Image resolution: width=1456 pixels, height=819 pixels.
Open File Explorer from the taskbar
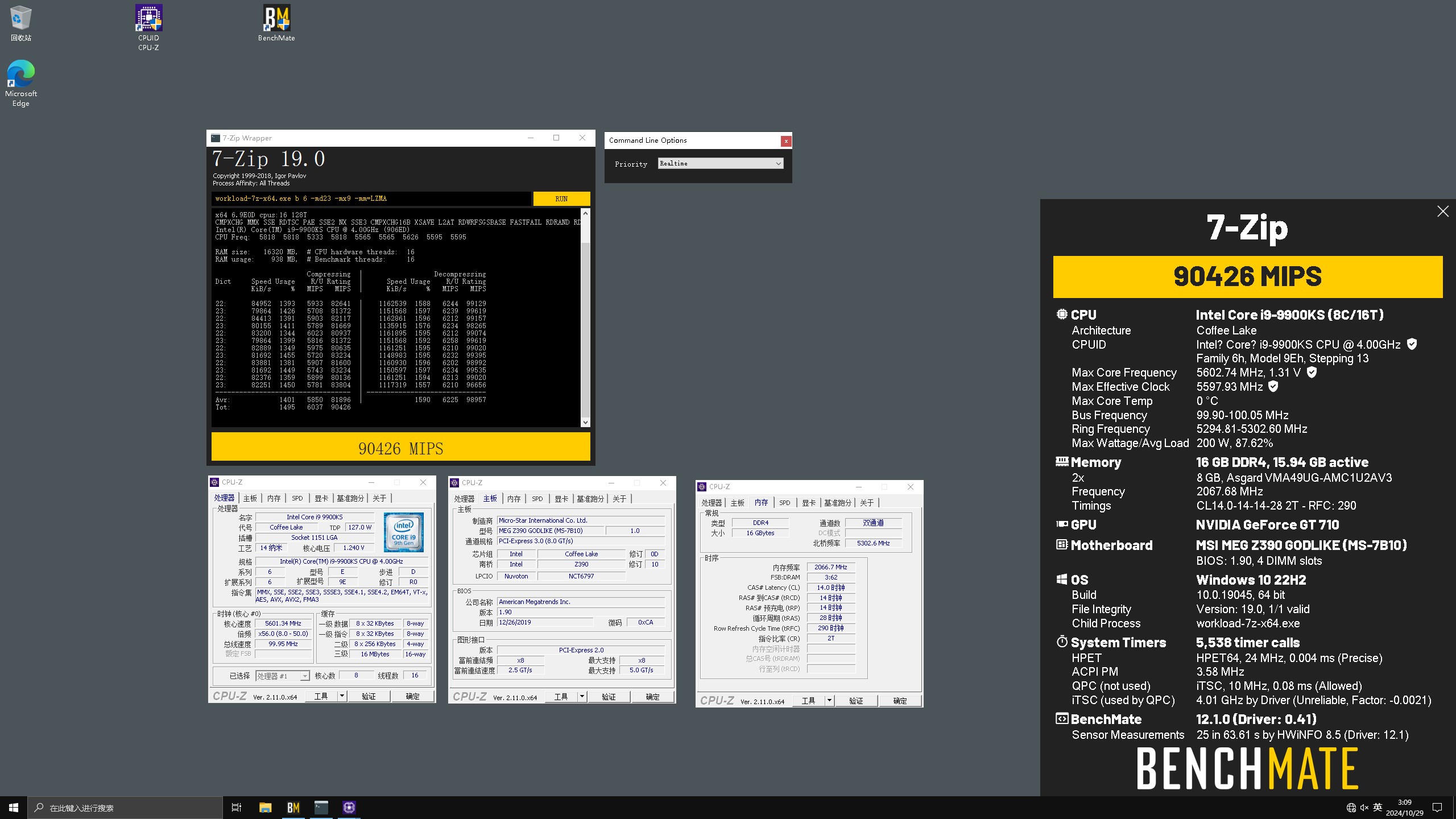pyautogui.click(x=265, y=807)
